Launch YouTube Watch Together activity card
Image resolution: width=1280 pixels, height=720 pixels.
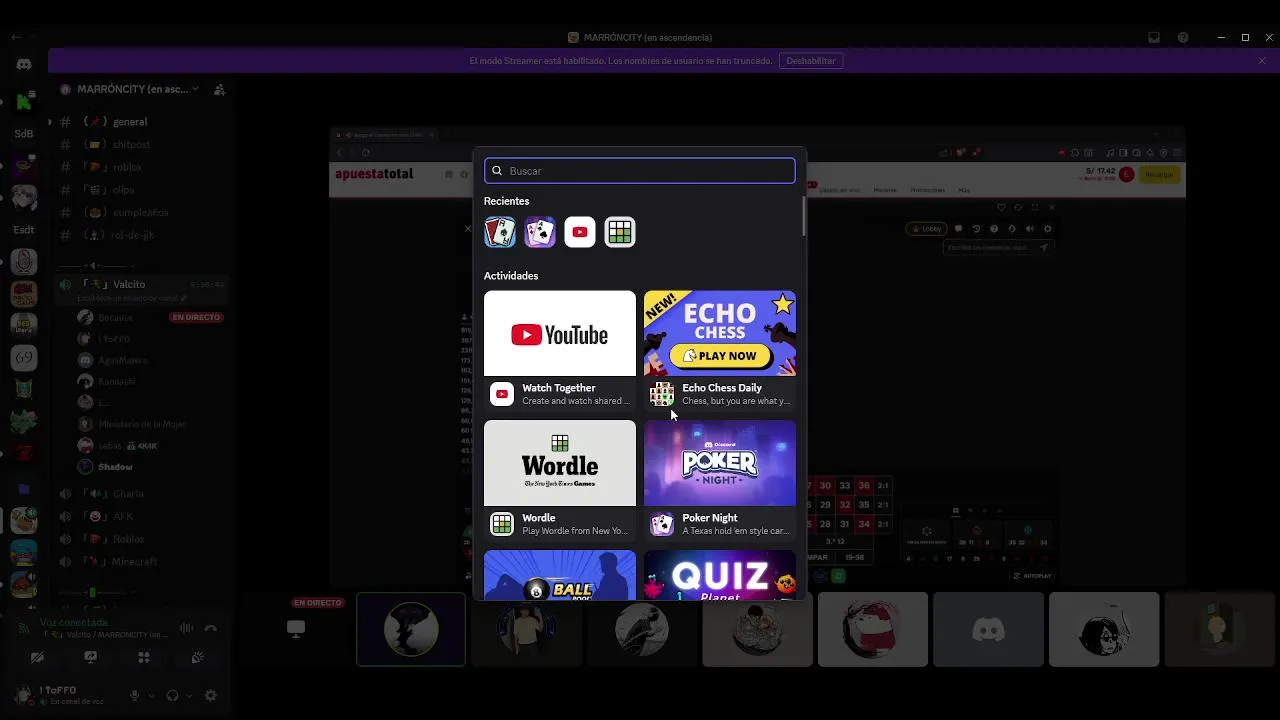[x=560, y=333]
